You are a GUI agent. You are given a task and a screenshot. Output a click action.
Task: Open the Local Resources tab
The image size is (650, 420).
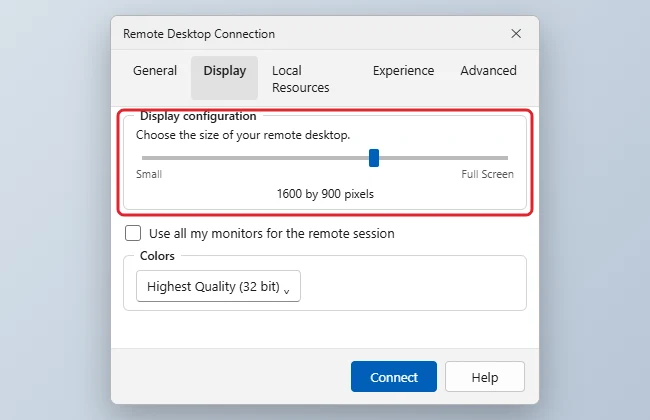point(301,79)
